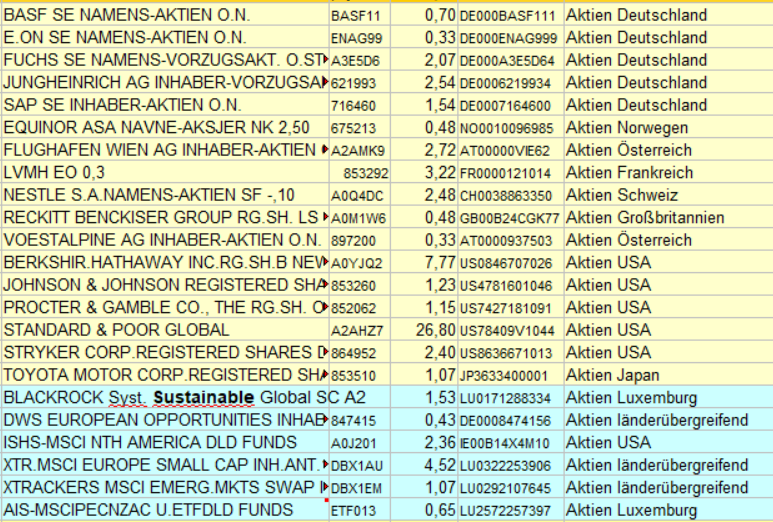Image resolution: width=773 pixels, height=522 pixels.
Task: Click the A0J201 cell
Action: point(360,443)
